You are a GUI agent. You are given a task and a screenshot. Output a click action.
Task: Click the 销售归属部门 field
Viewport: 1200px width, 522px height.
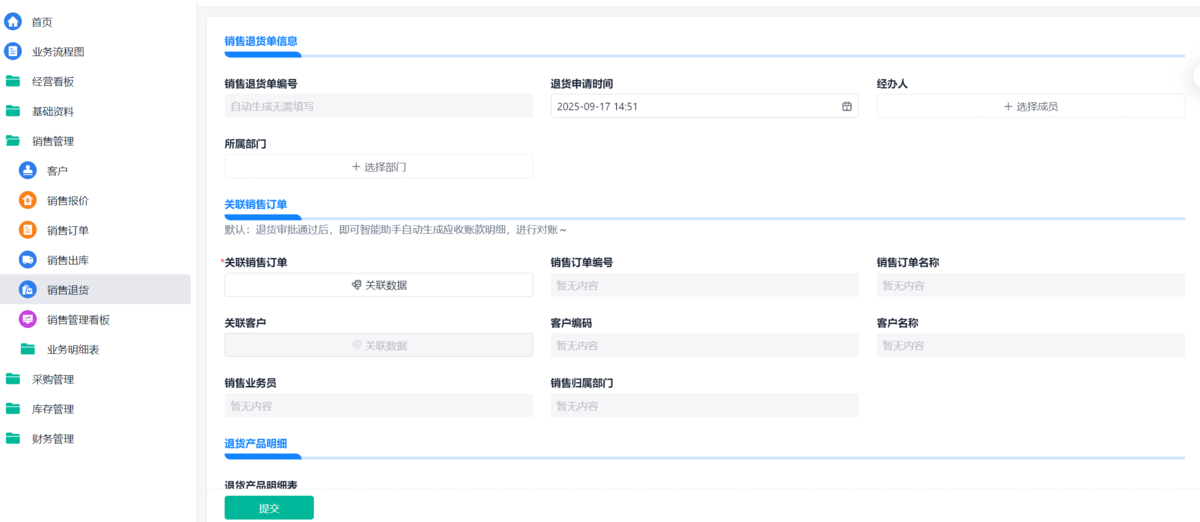click(x=704, y=405)
